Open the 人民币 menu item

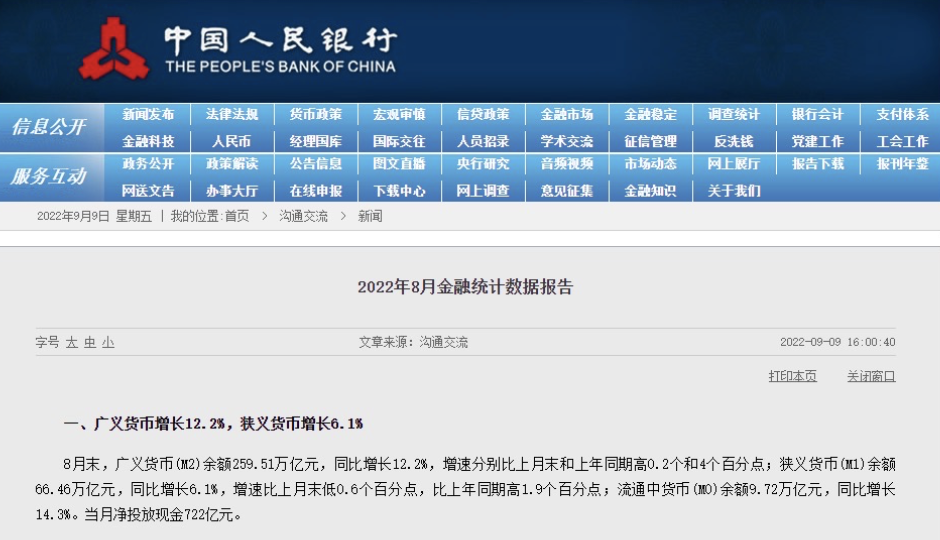[231, 141]
